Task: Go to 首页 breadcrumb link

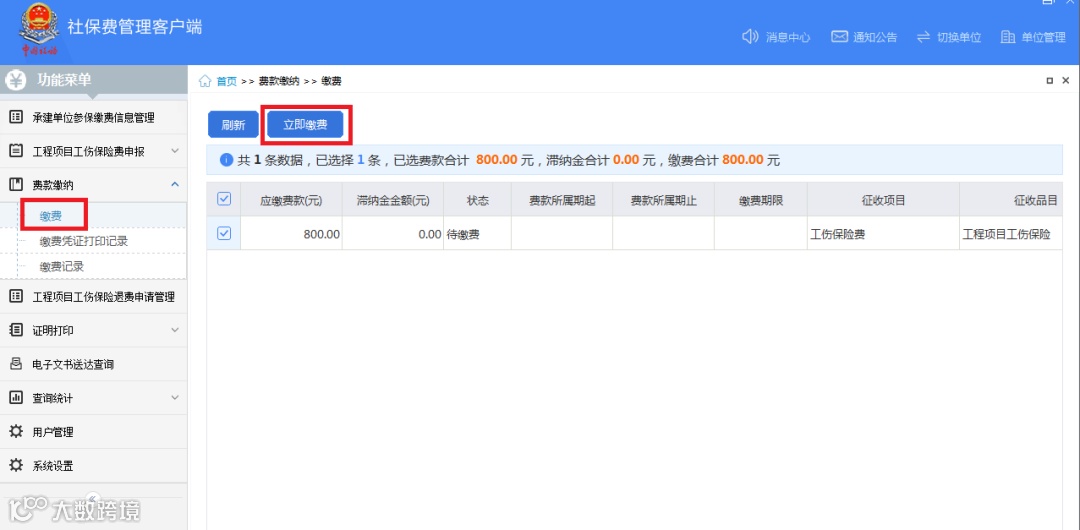Action: [x=227, y=81]
